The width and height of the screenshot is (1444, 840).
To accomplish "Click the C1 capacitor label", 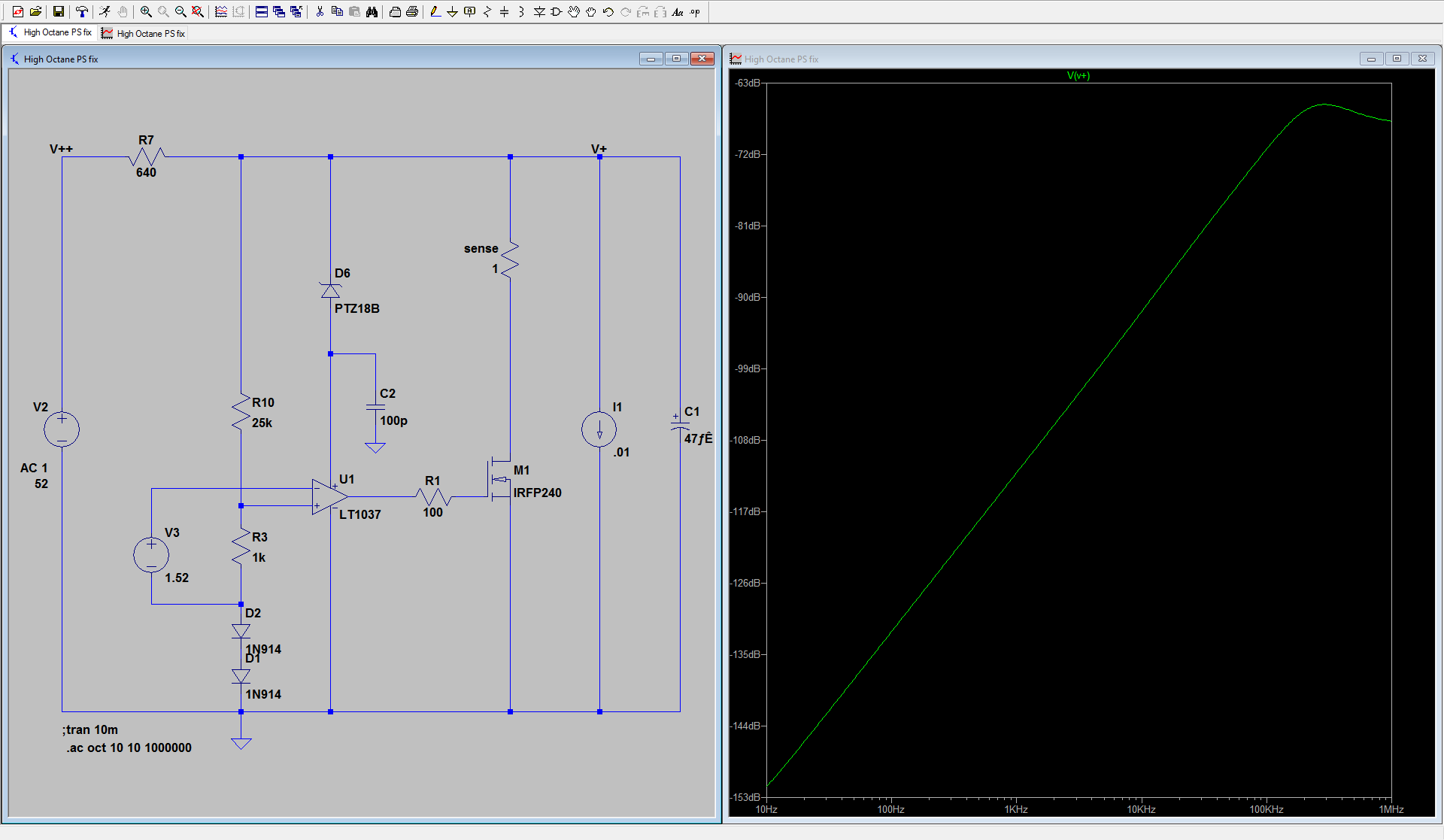I will click(692, 411).
